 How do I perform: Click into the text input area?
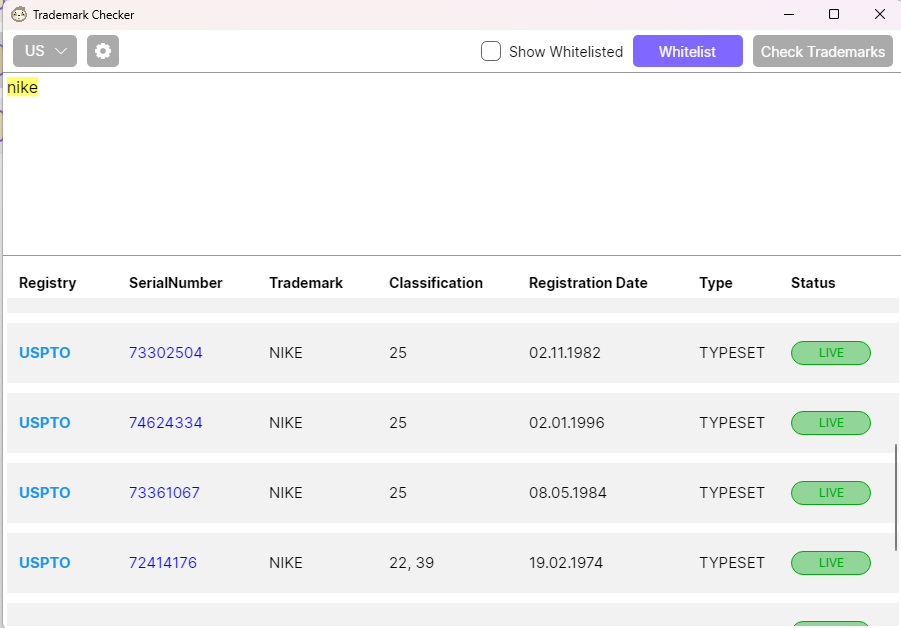pos(452,164)
